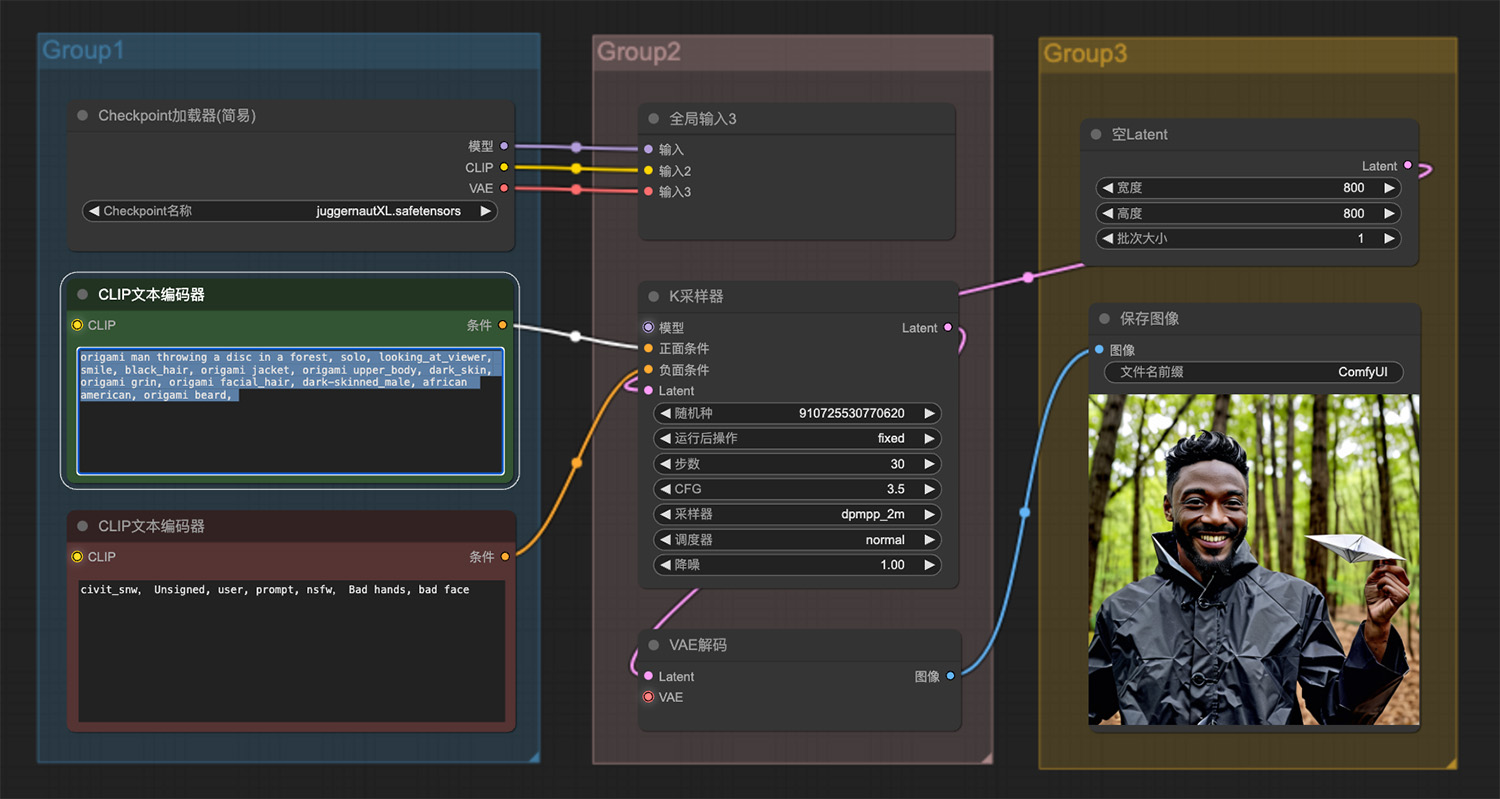Click the 正面条件 input port on K采样器
1500x799 pixels.
(648, 348)
